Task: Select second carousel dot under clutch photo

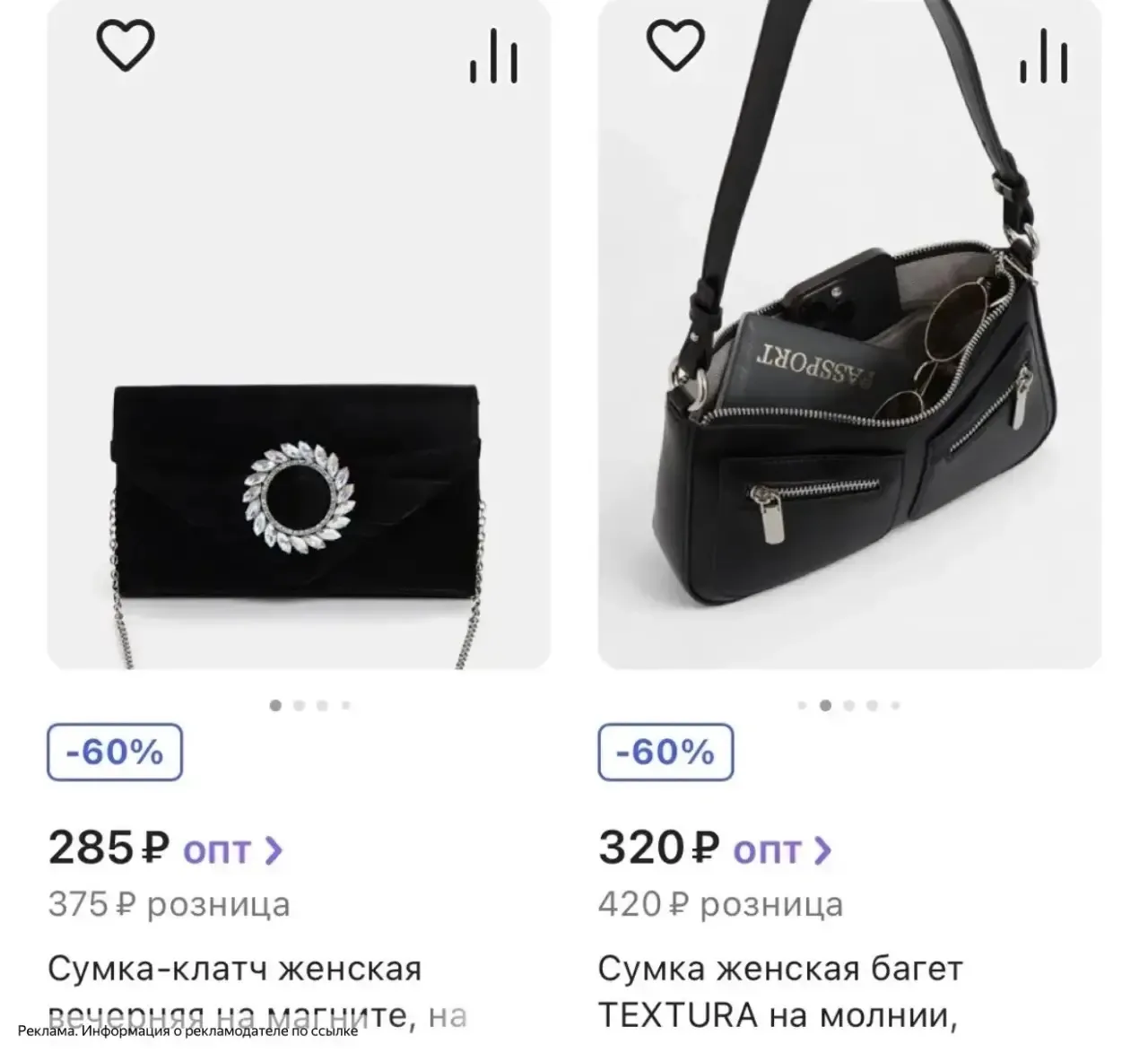Action: pyautogui.click(x=300, y=706)
